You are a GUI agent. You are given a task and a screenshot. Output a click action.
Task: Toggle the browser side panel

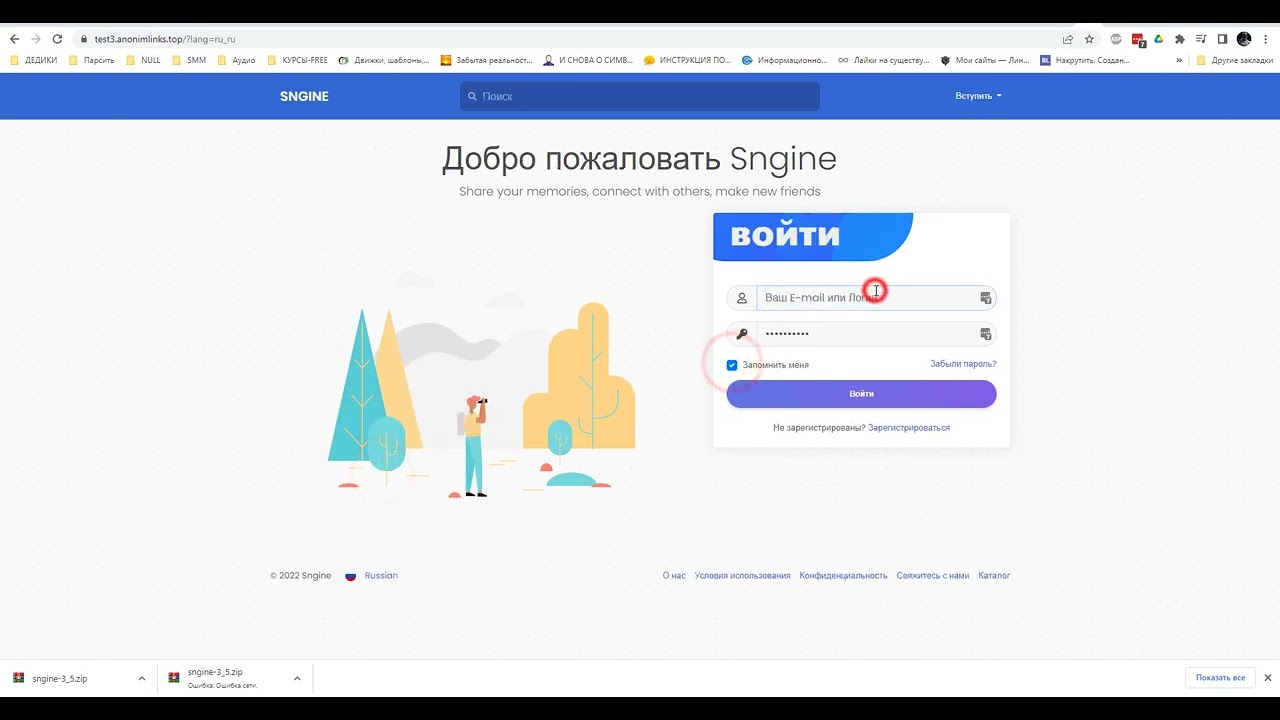1222,39
